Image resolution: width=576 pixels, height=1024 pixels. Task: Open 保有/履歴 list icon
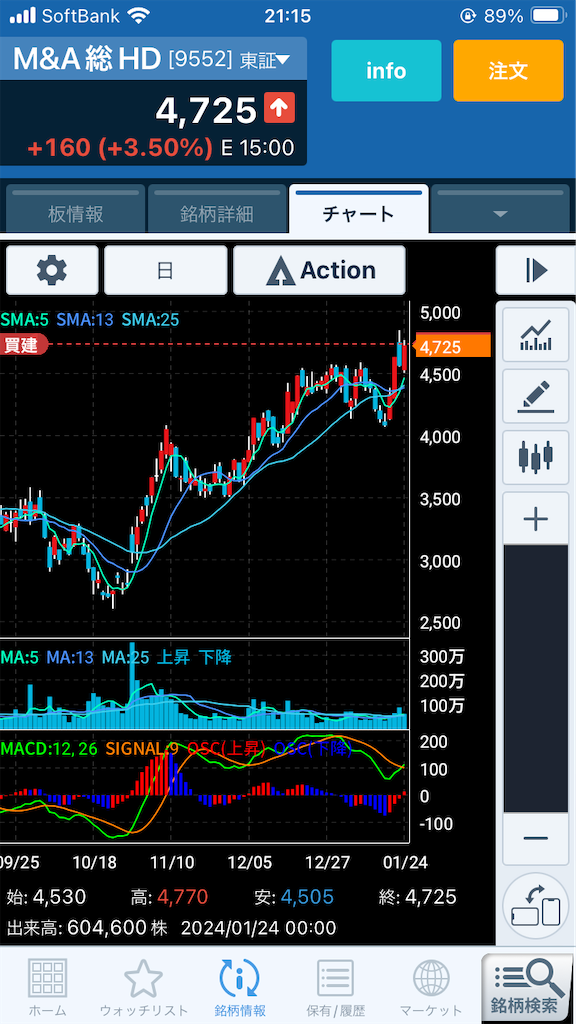pos(335,987)
